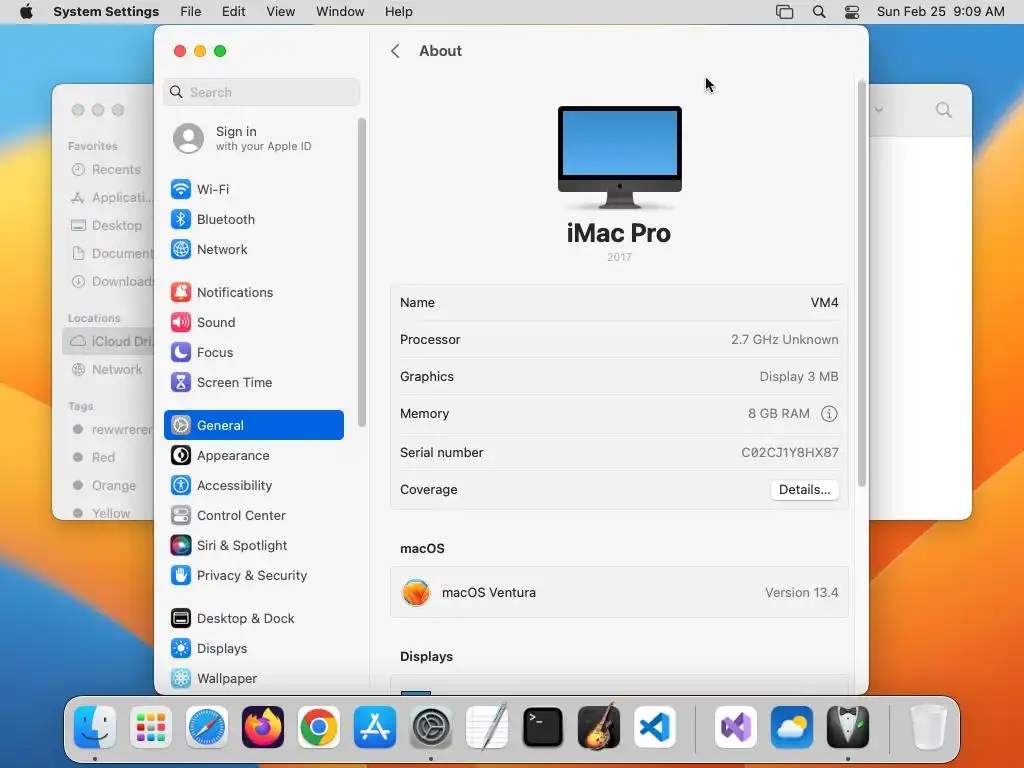Open Visual Studio from the Dock
This screenshot has width=1024, height=768.
click(x=736, y=727)
